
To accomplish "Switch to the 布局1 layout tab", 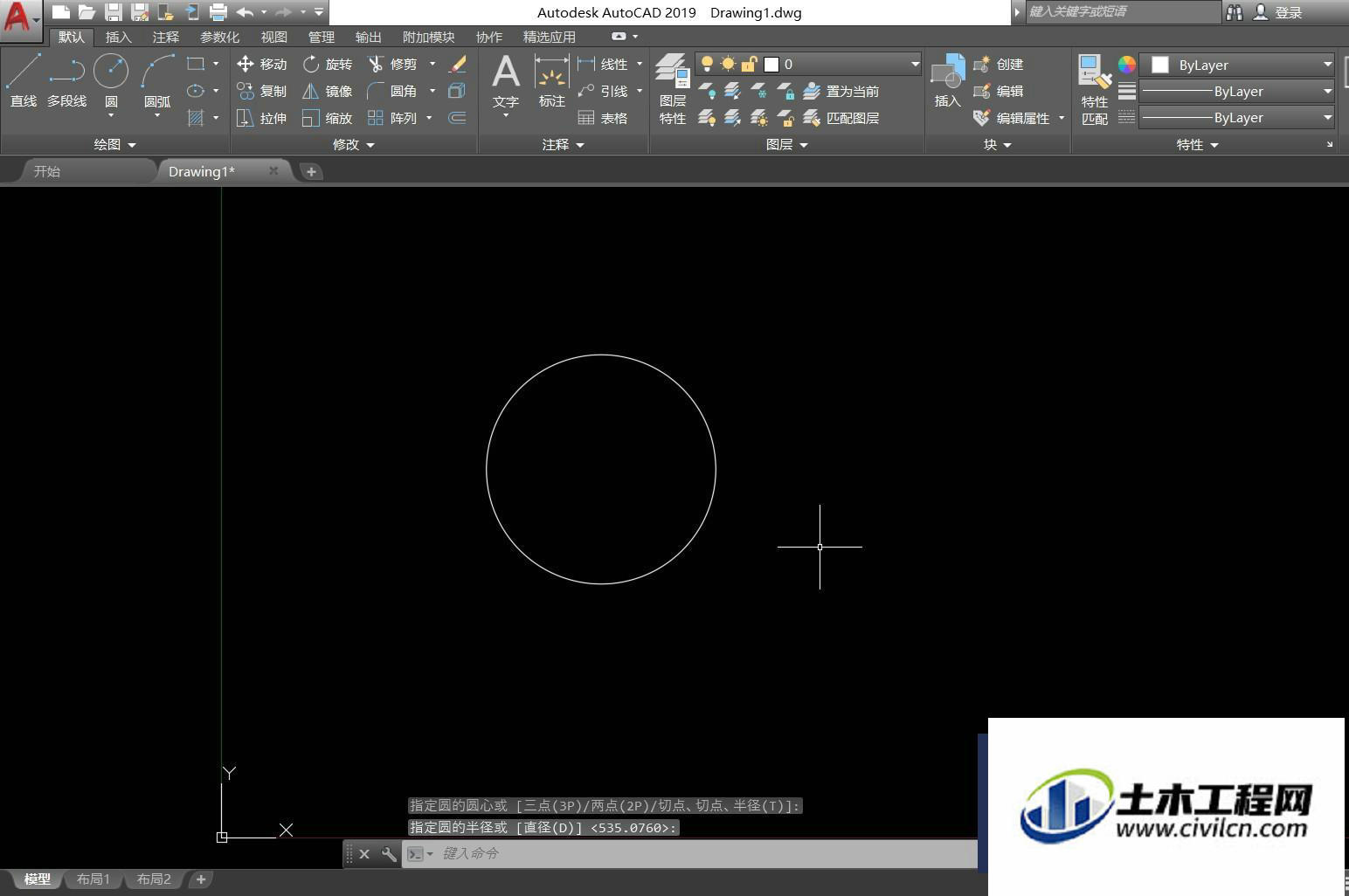I will [93, 879].
